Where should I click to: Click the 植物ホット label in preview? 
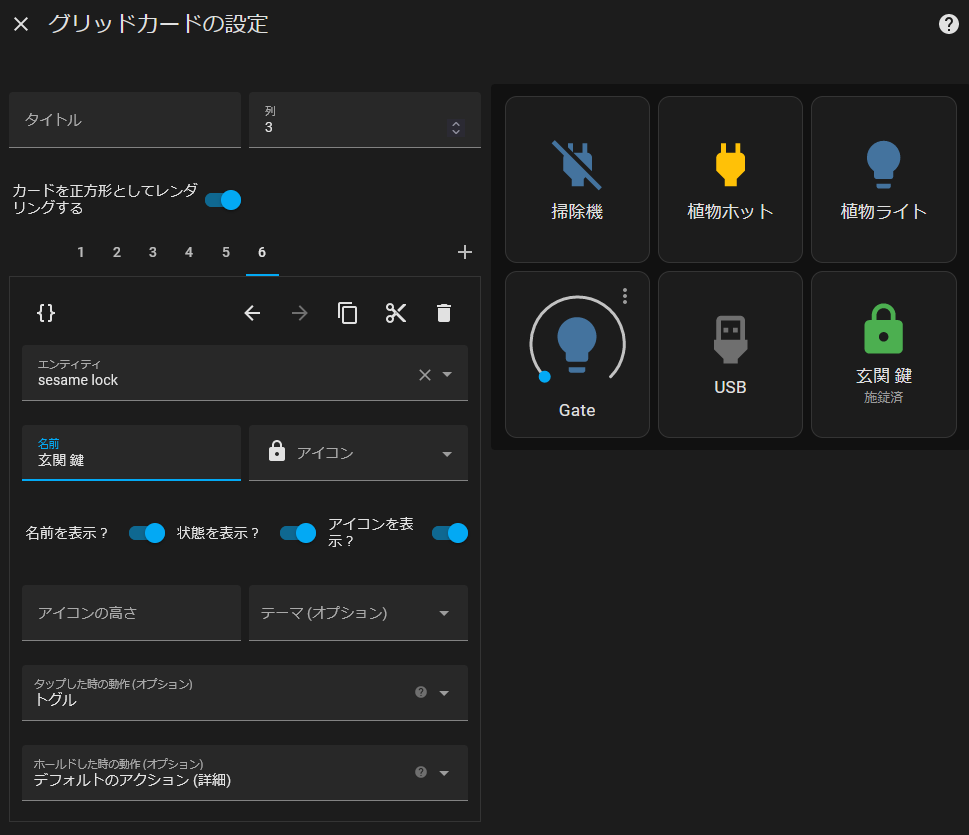click(x=730, y=212)
